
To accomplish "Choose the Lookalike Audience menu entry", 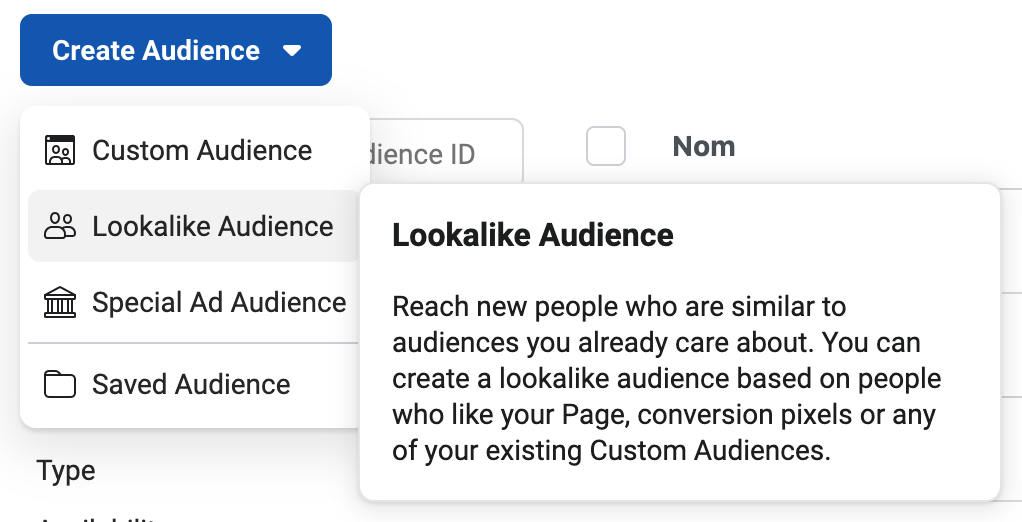I will (212, 227).
